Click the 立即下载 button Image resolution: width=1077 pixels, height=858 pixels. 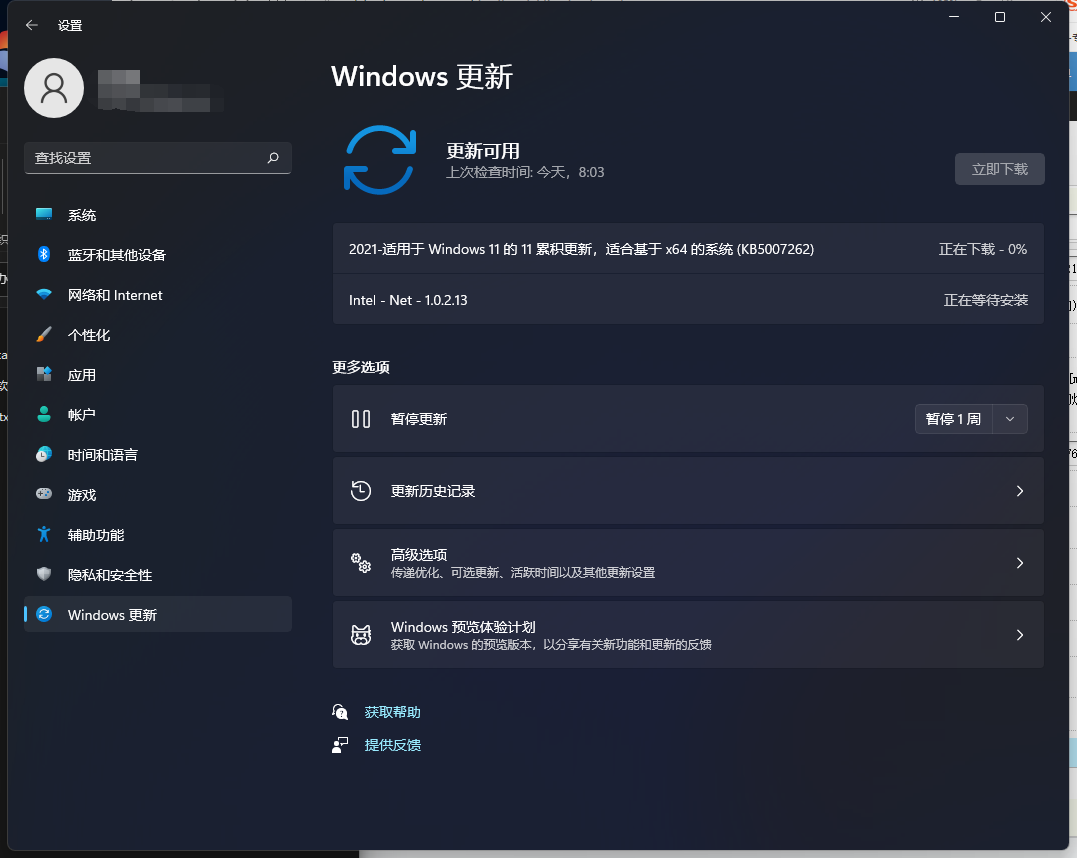999,169
